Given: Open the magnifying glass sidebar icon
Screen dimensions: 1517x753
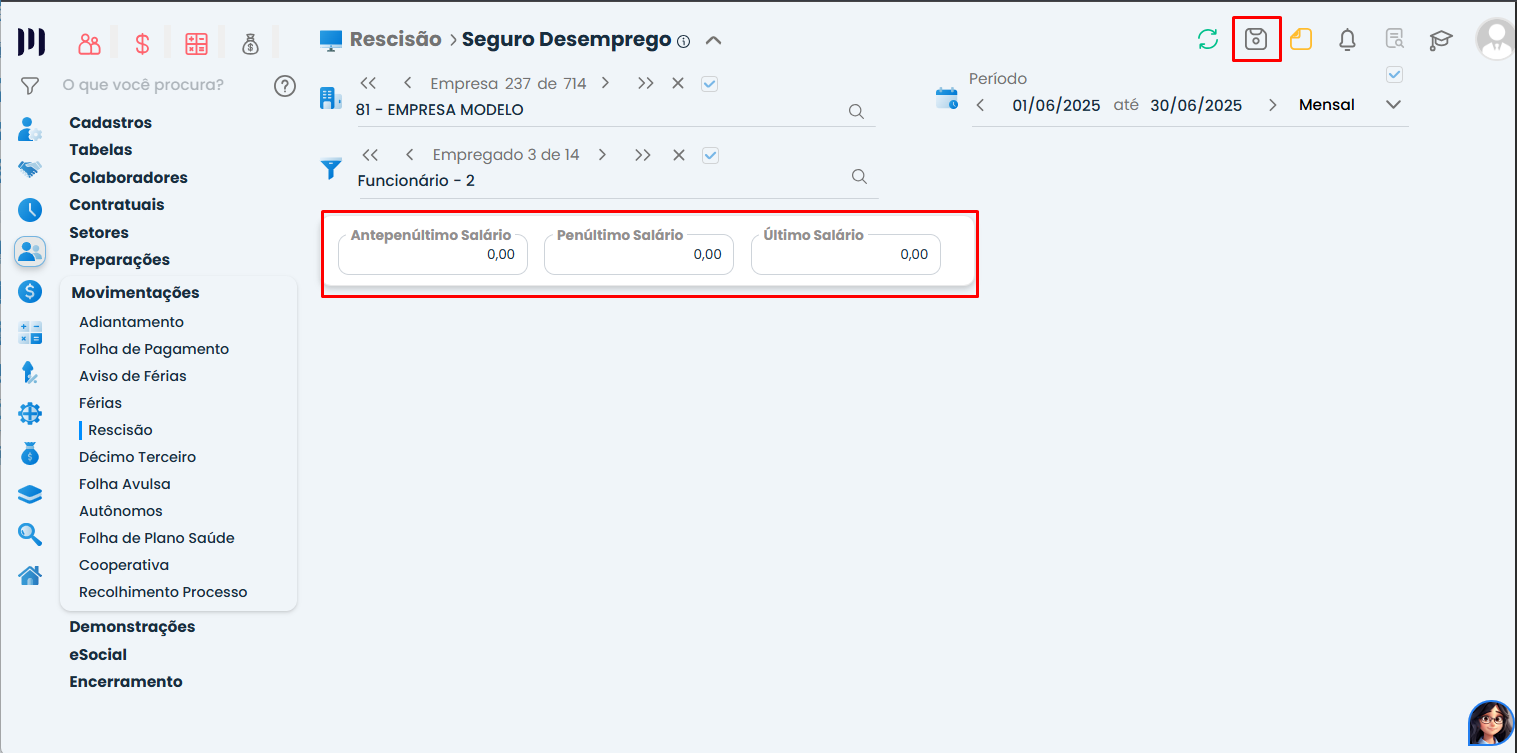Looking at the screenshot, I should click(30, 535).
